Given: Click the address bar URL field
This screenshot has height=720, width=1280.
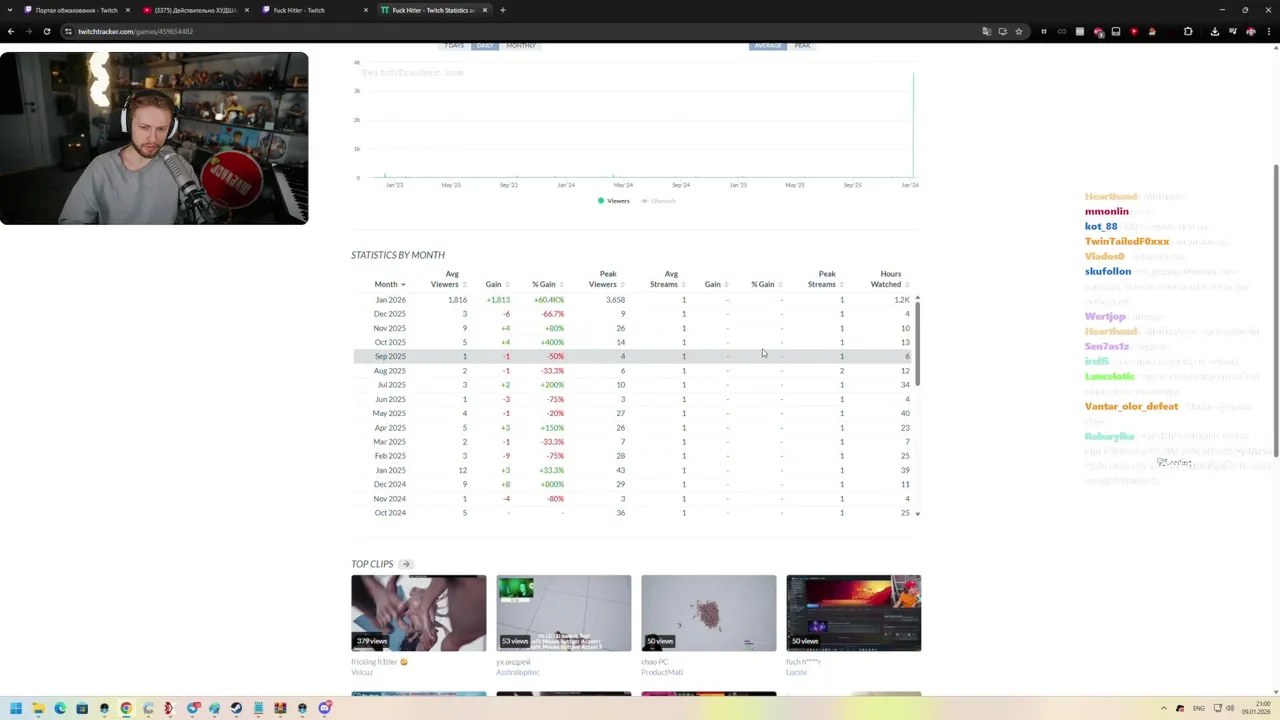Looking at the screenshot, I should tap(520, 31).
